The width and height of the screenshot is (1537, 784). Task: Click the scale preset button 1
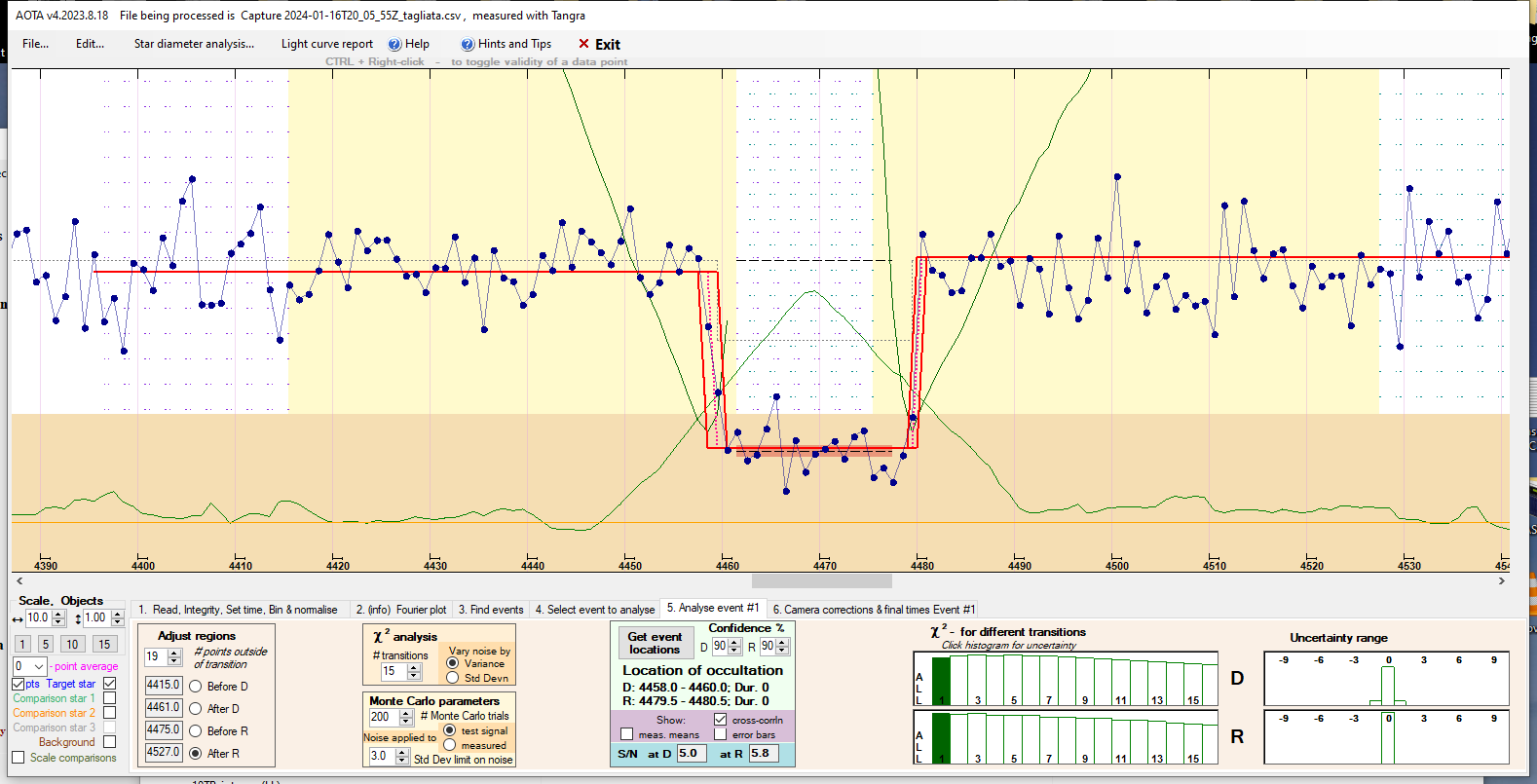[x=22, y=644]
